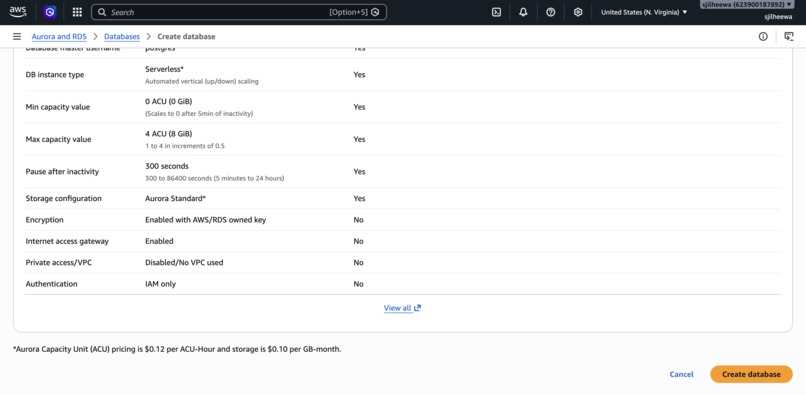The image size is (806, 395).
Task: Click 'Yes' in the Max capacity value row
Action: point(359,139)
